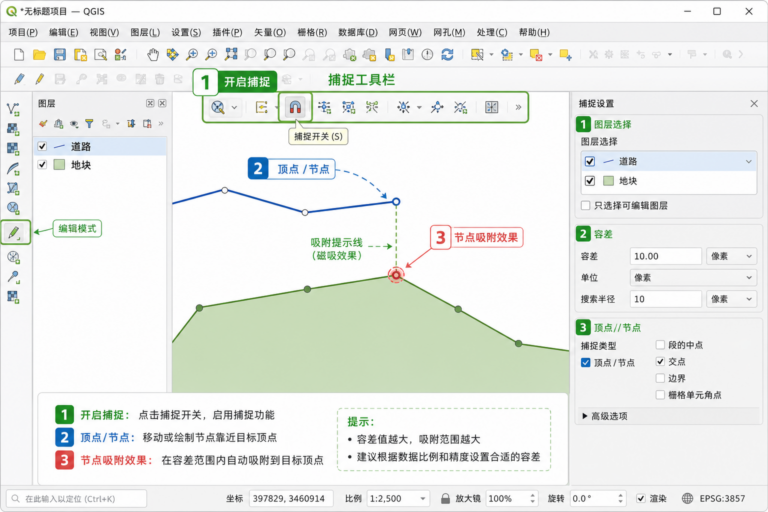This screenshot has height=512, width=768.
Task: Open the 矢量(O) menu
Action: pos(270,32)
